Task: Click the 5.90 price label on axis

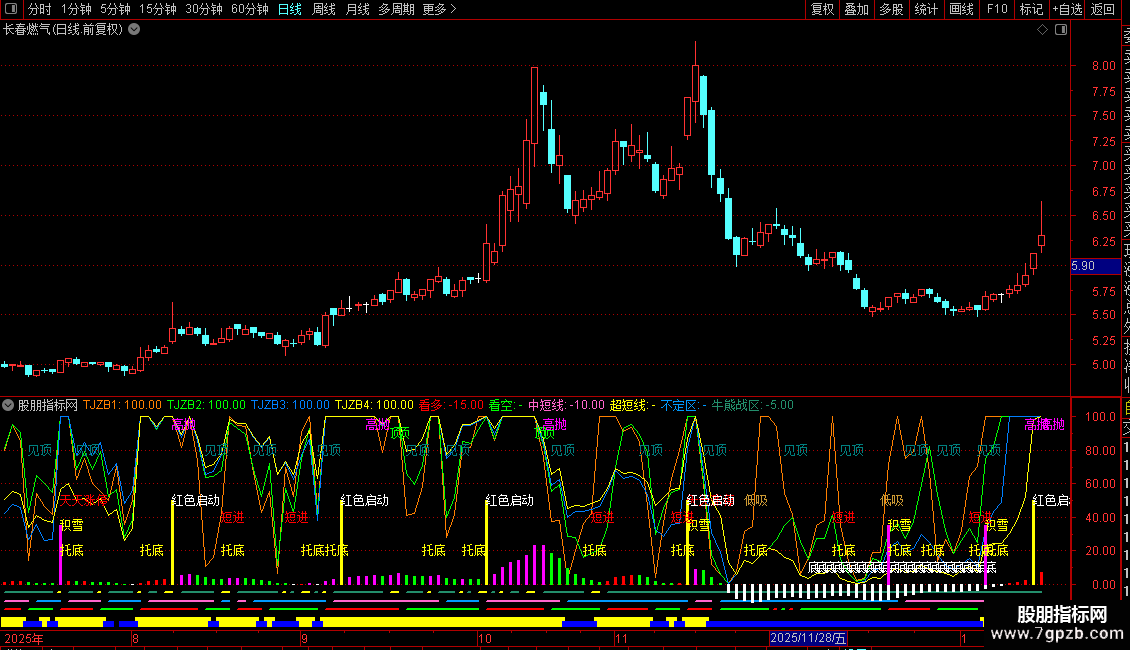Action: pyautogui.click(x=1083, y=266)
